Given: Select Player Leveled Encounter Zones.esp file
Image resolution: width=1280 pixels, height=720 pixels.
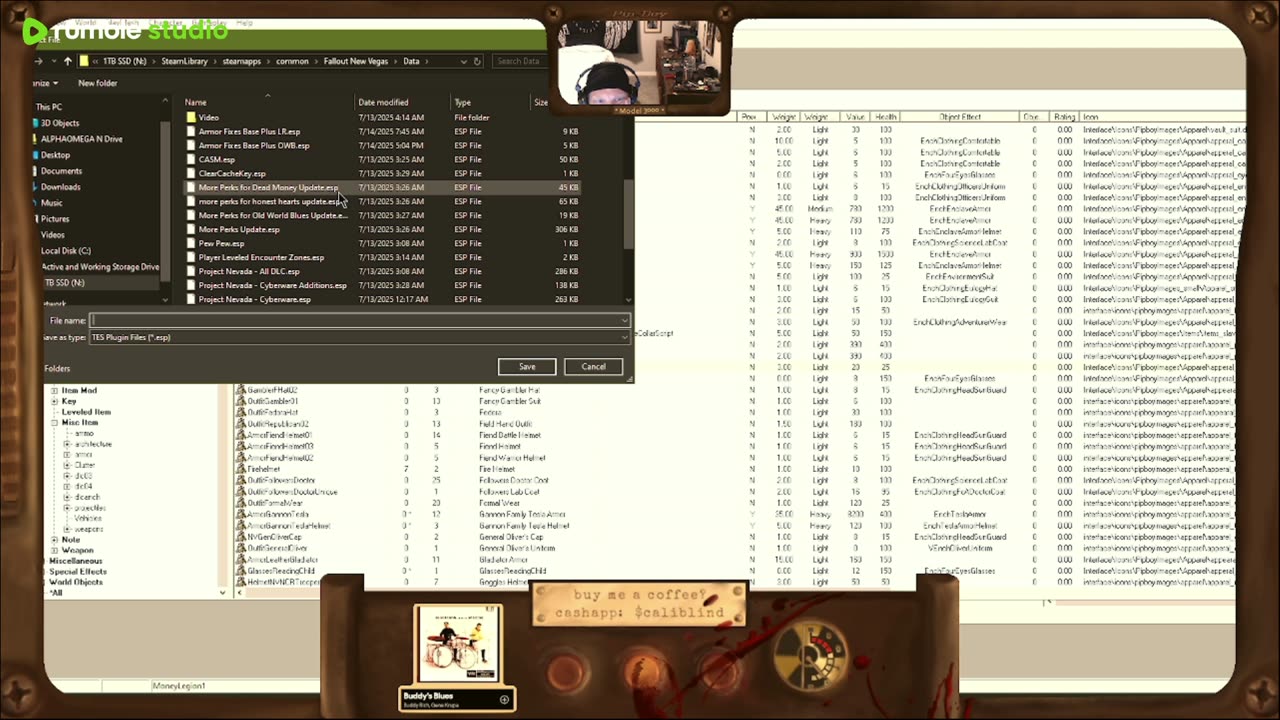Looking at the screenshot, I should click(261, 257).
